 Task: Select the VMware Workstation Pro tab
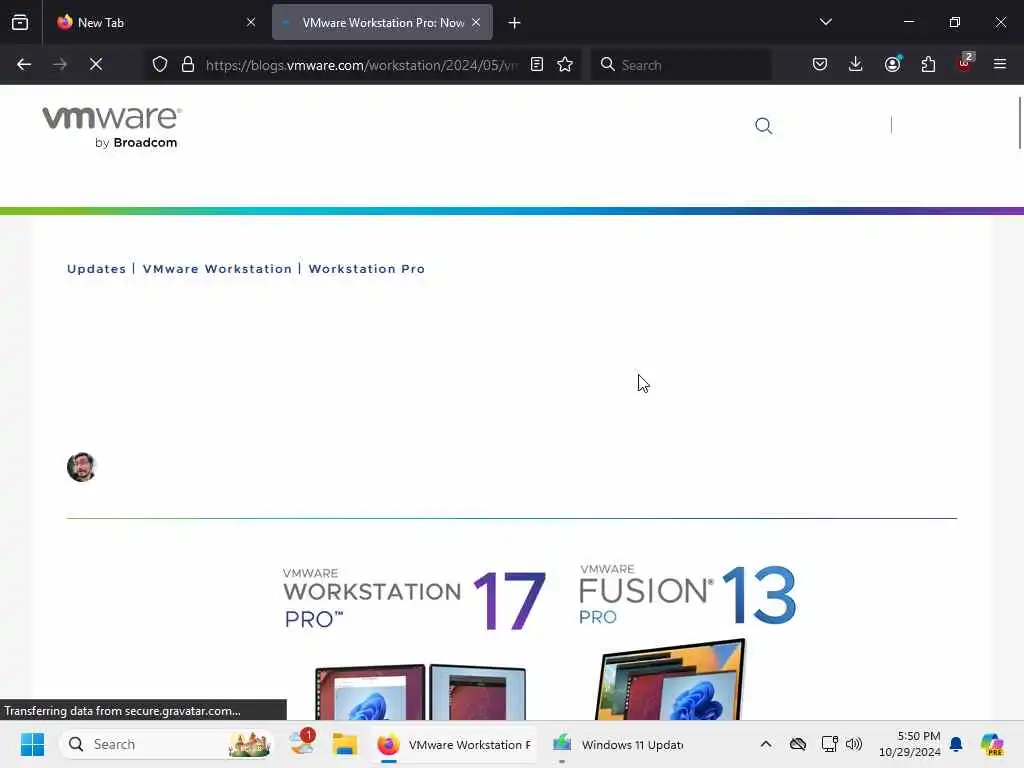(382, 23)
